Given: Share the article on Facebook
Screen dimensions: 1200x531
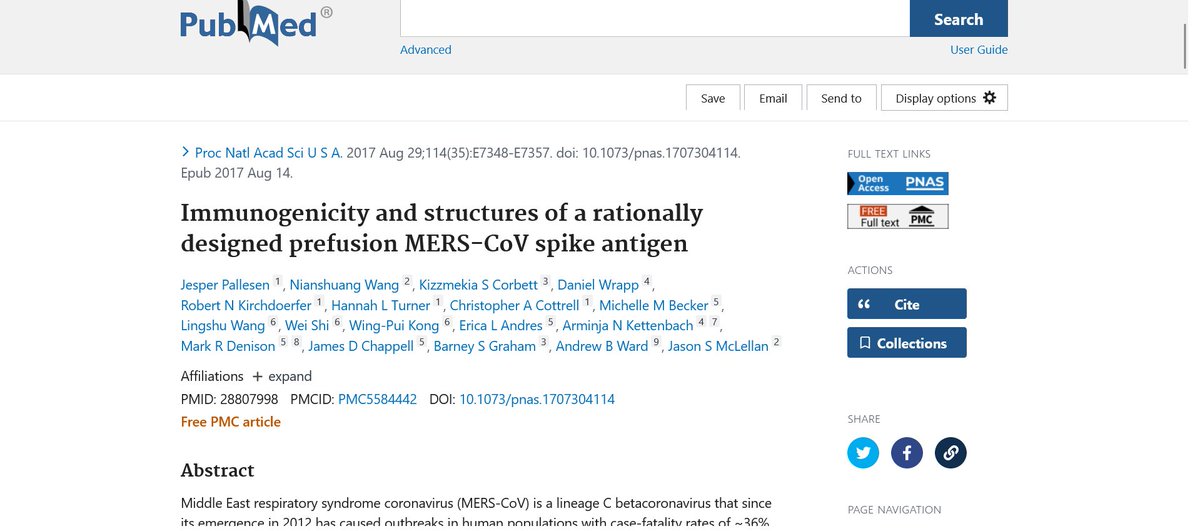Looking at the screenshot, I should (x=907, y=453).
